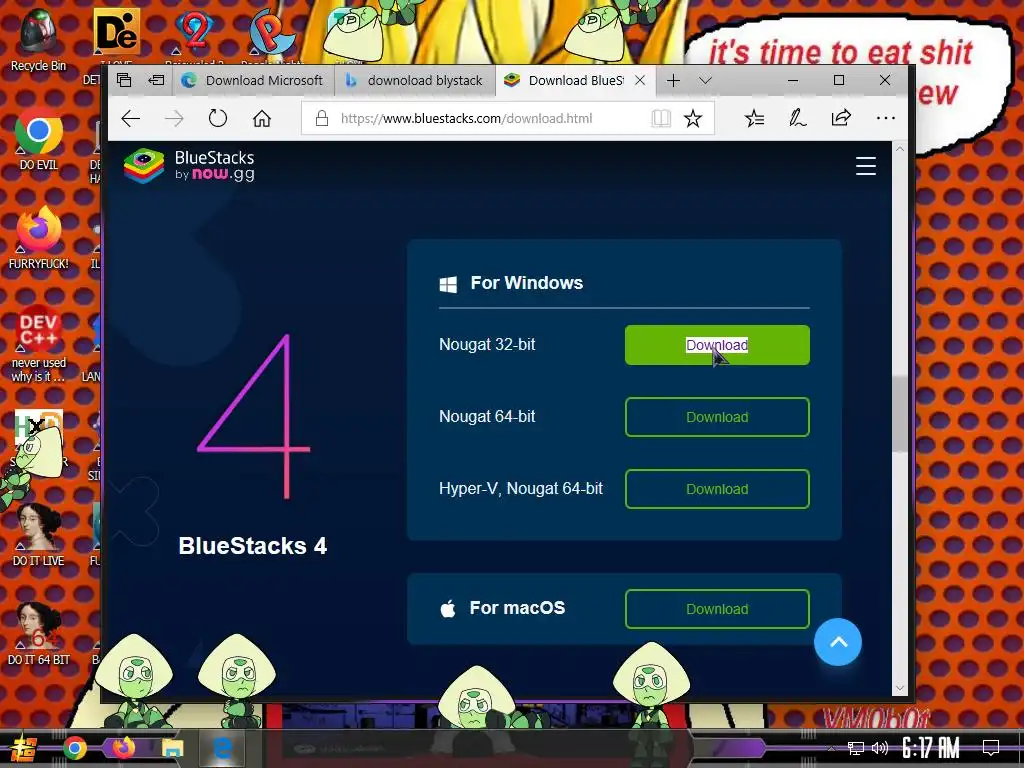Viewport: 1024px width, 768px height.
Task: Add page to favorites with star icon
Action: [x=693, y=118]
